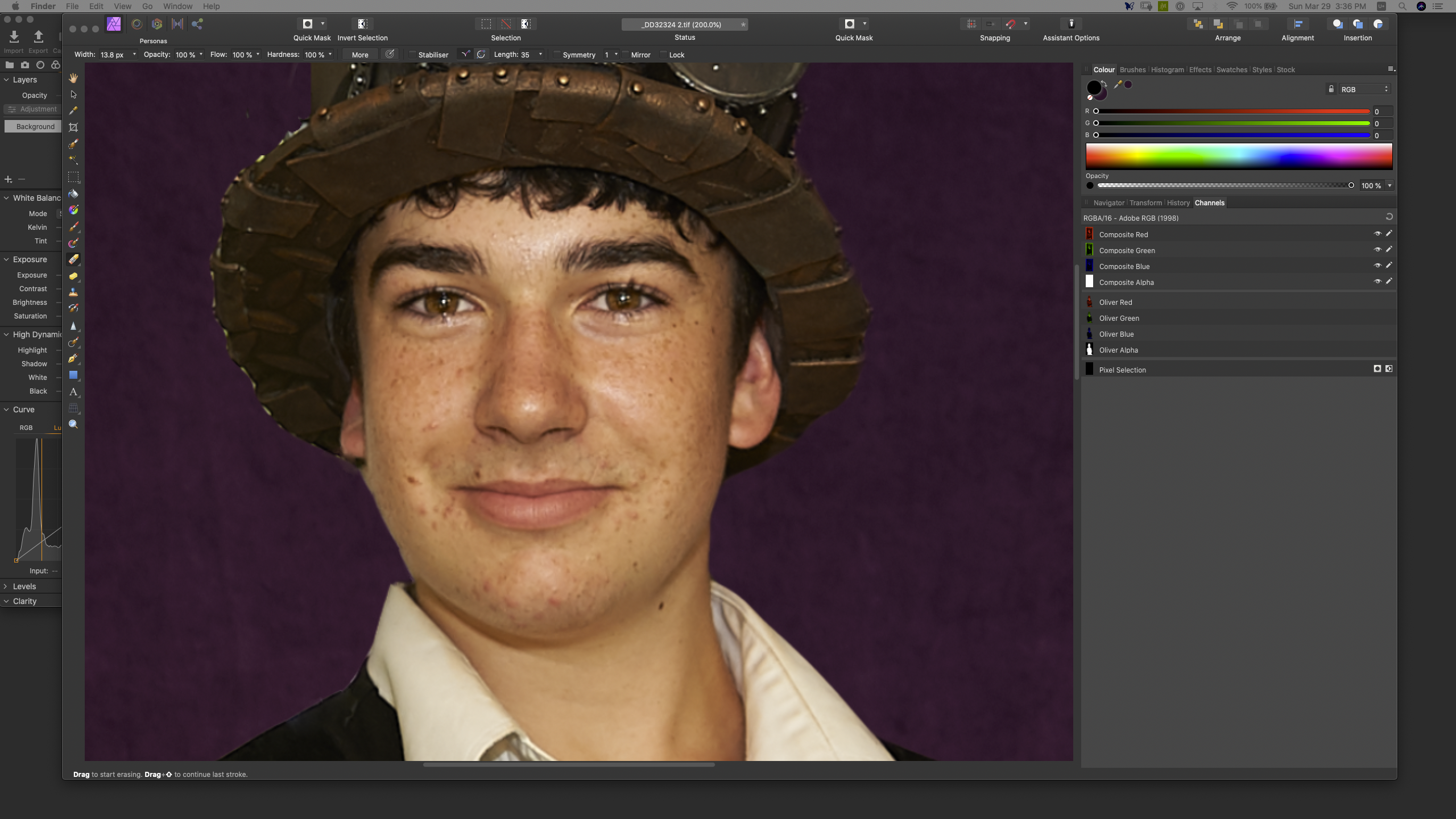Hide the Composite Red channel

tap(1378, 234)
